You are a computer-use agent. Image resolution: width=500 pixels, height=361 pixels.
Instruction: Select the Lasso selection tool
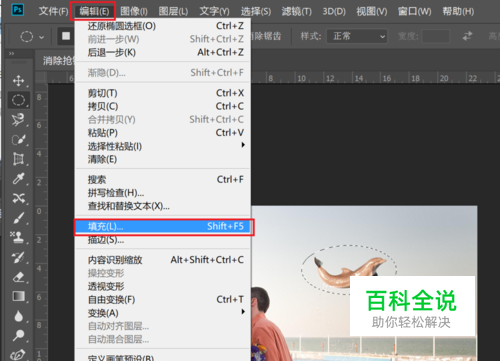tap(18, 120)
